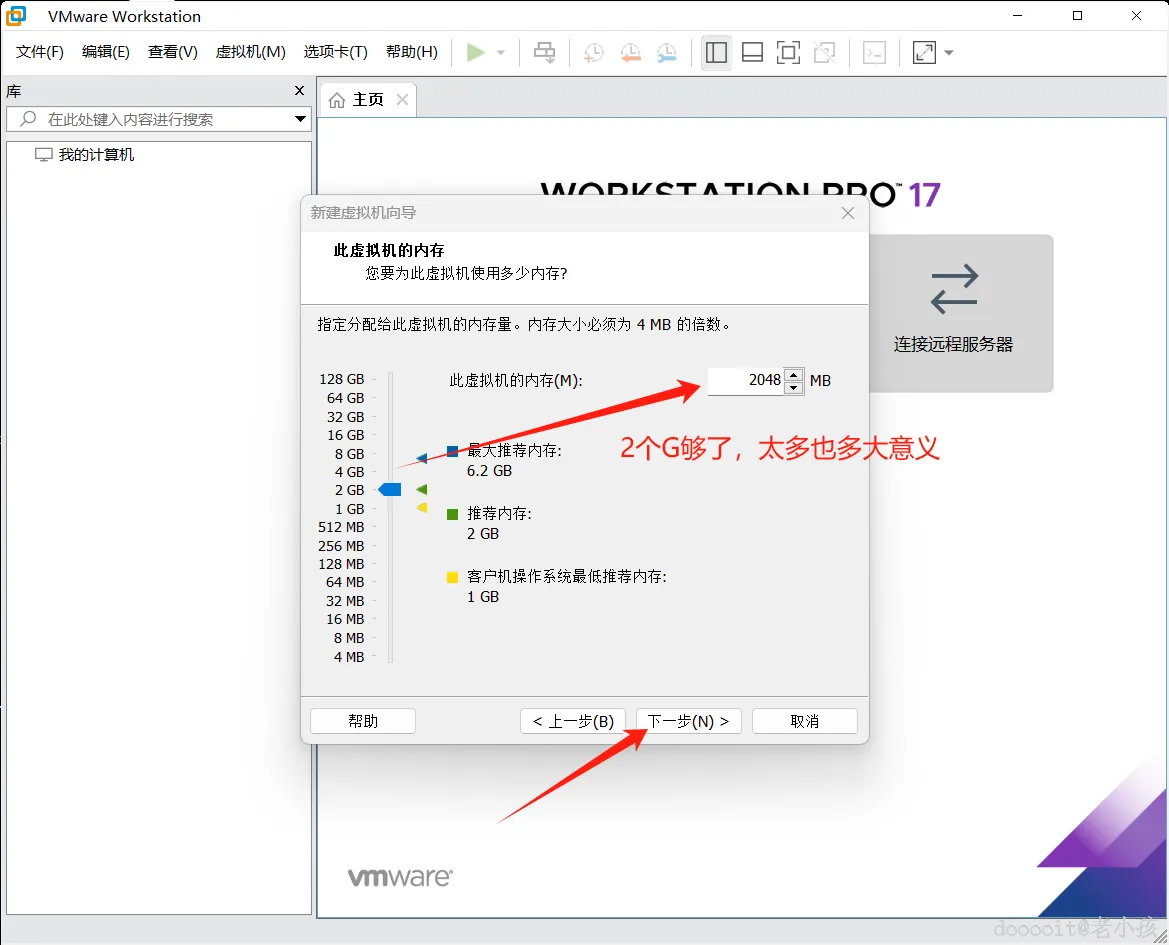Viewport: 1169px width, 945px height.
Task: Click the manage snapshots icon
Action: (x=667, y=52)
